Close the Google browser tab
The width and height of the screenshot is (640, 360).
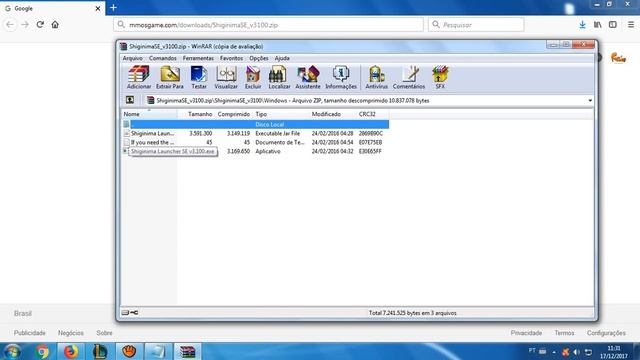(98, 8)
